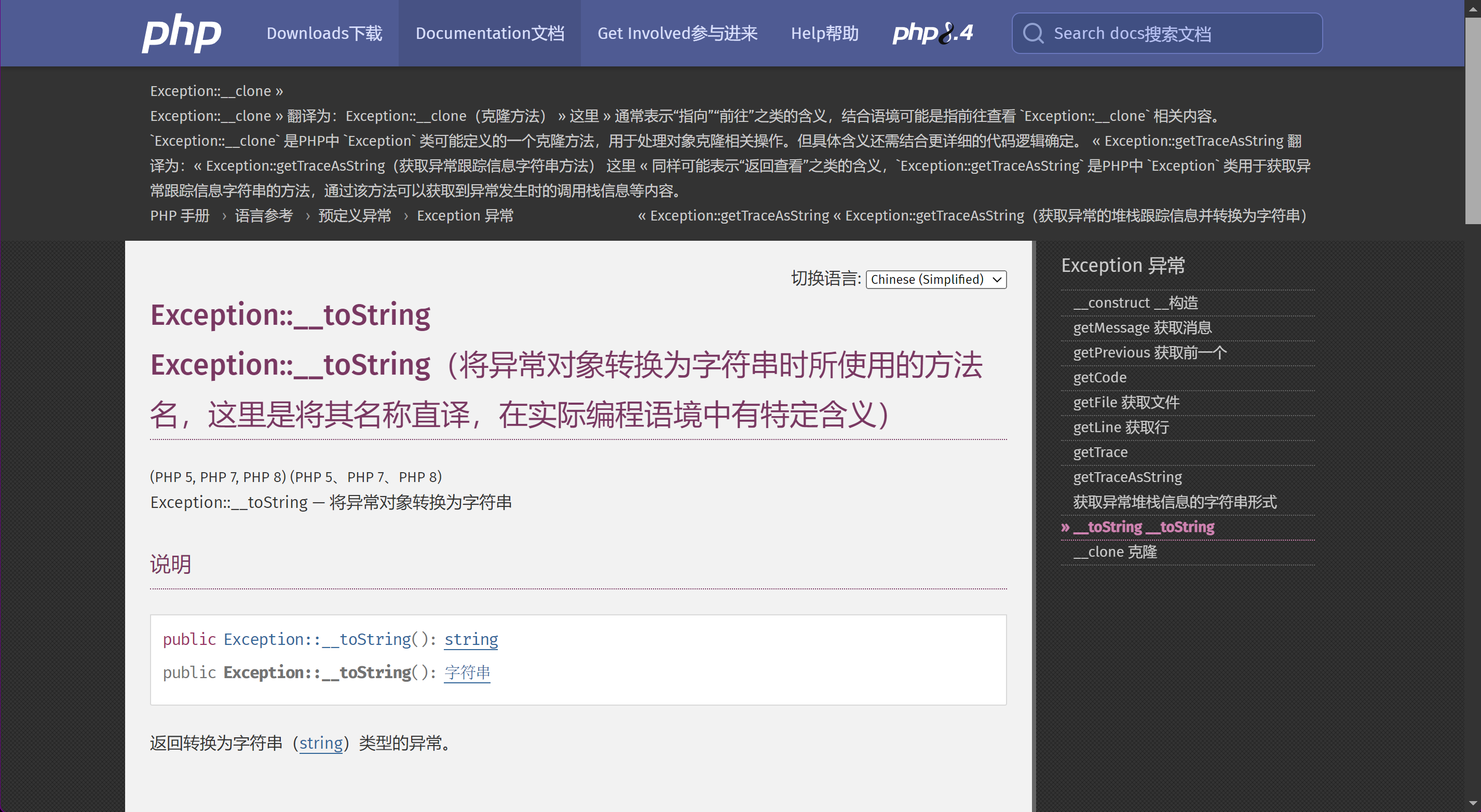Viewport: 1481px width, 812px height.
Task: Open the language switch dropdown
Action: point(935,279)
